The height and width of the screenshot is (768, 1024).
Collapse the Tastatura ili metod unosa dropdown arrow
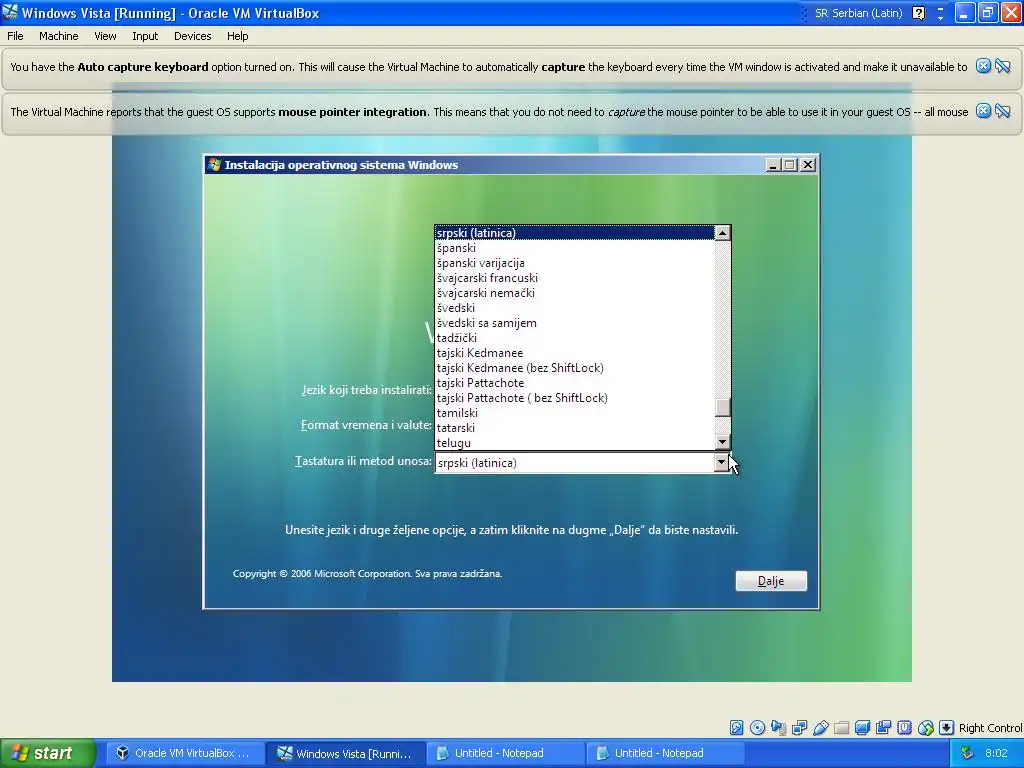coord(722,462)
